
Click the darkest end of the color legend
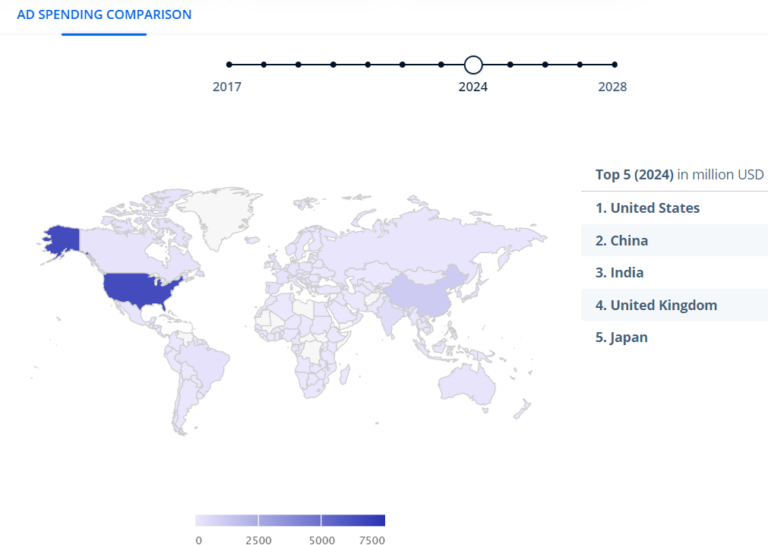click(x=378, y=520)
